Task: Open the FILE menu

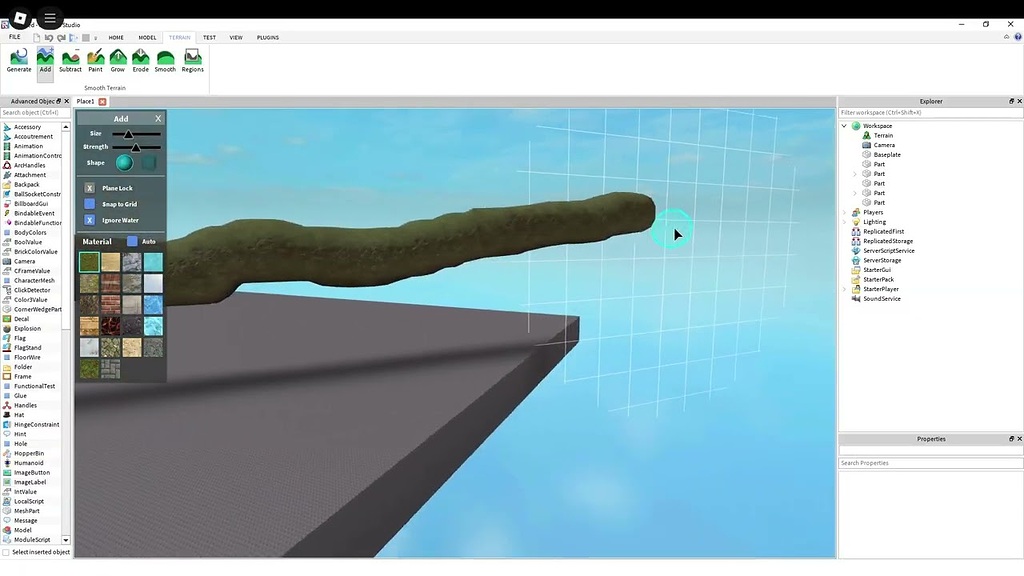Action: pyautogui.click(x=15, y=37)
